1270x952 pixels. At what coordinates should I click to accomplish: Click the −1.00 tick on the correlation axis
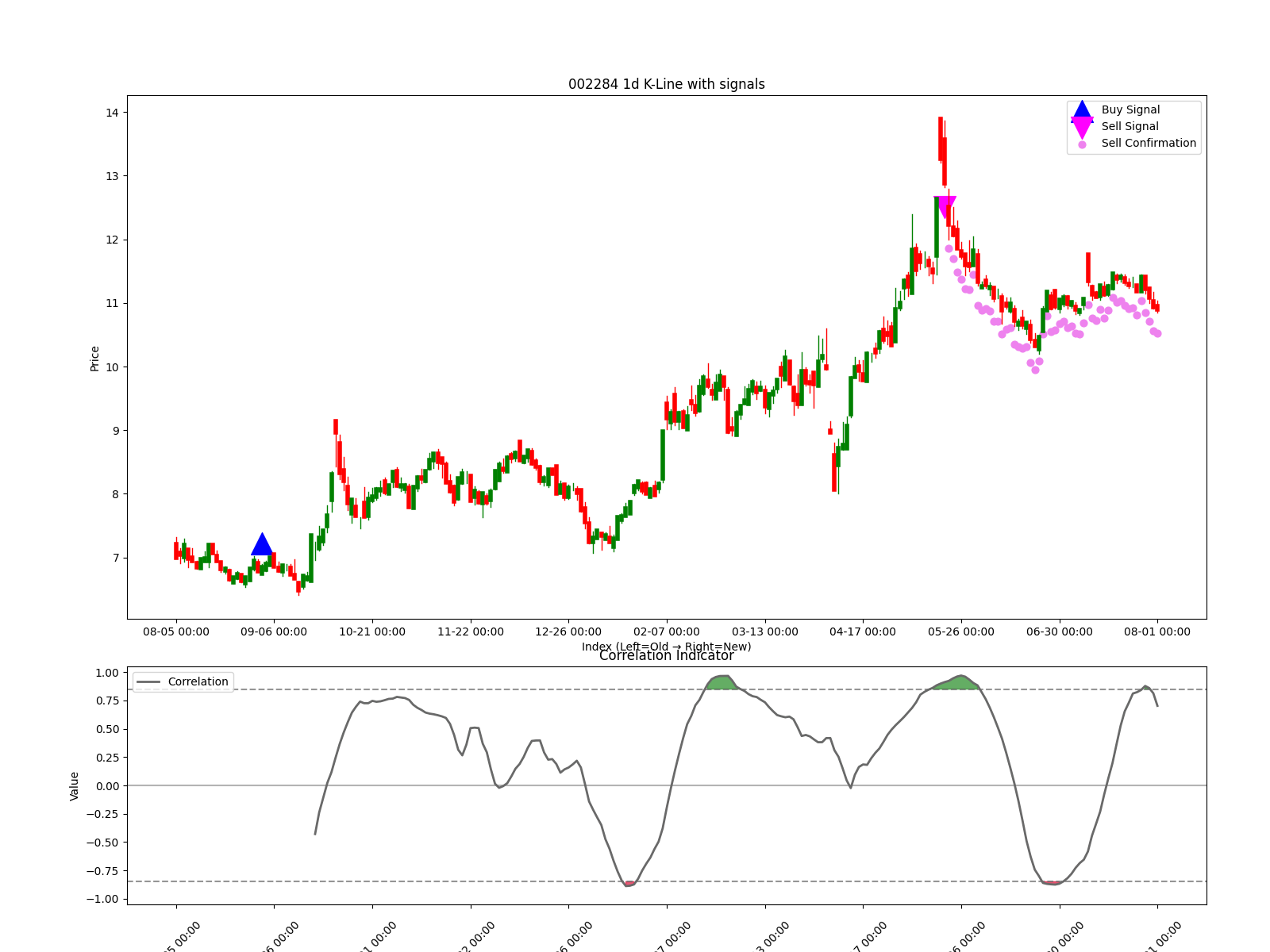(x=103, y=899)
